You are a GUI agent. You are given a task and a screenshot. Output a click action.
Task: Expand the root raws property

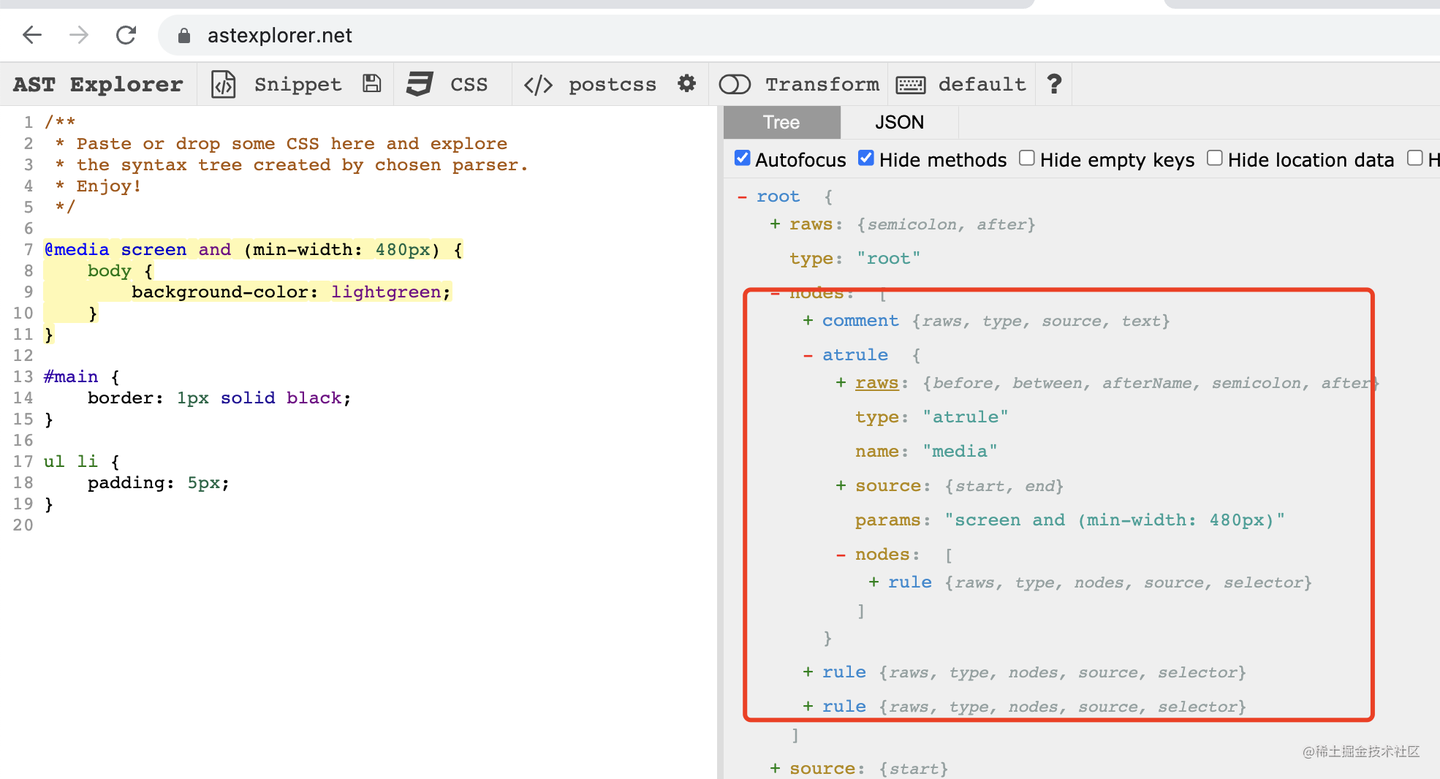pyautogui.click(x=775, y=225)
